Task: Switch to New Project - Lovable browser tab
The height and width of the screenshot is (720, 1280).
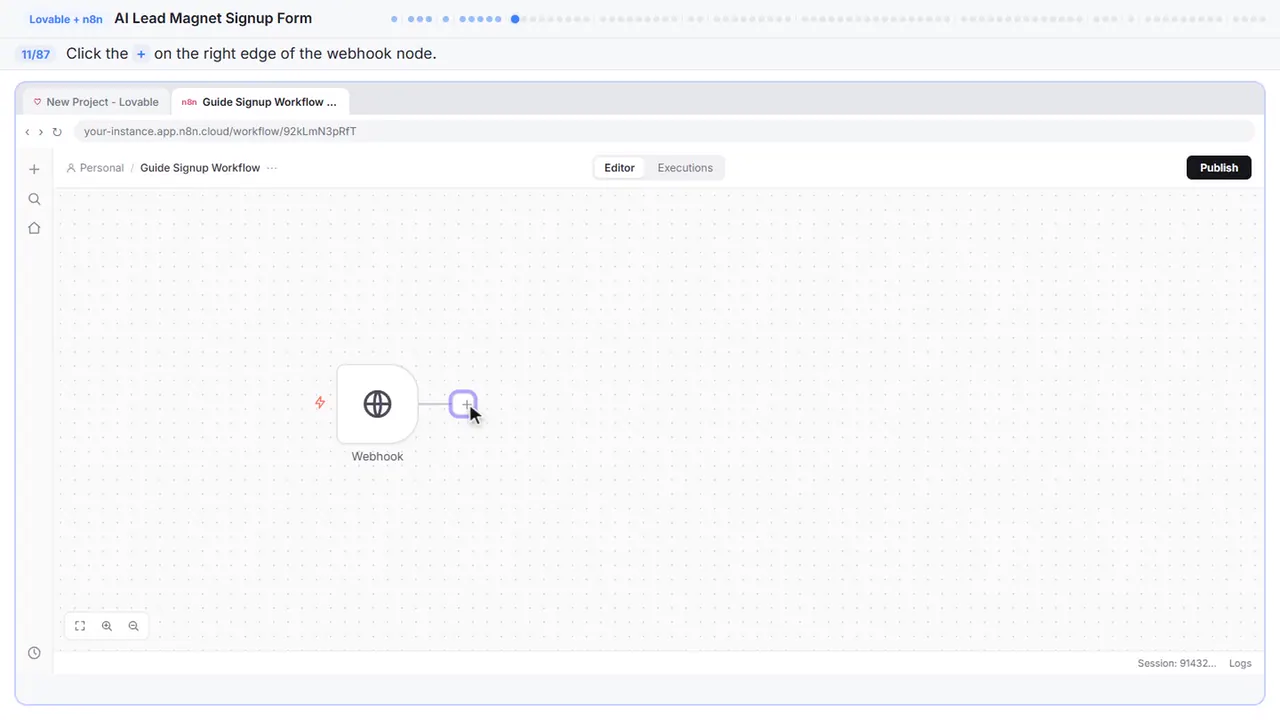Action: click(x=96, y=102)
